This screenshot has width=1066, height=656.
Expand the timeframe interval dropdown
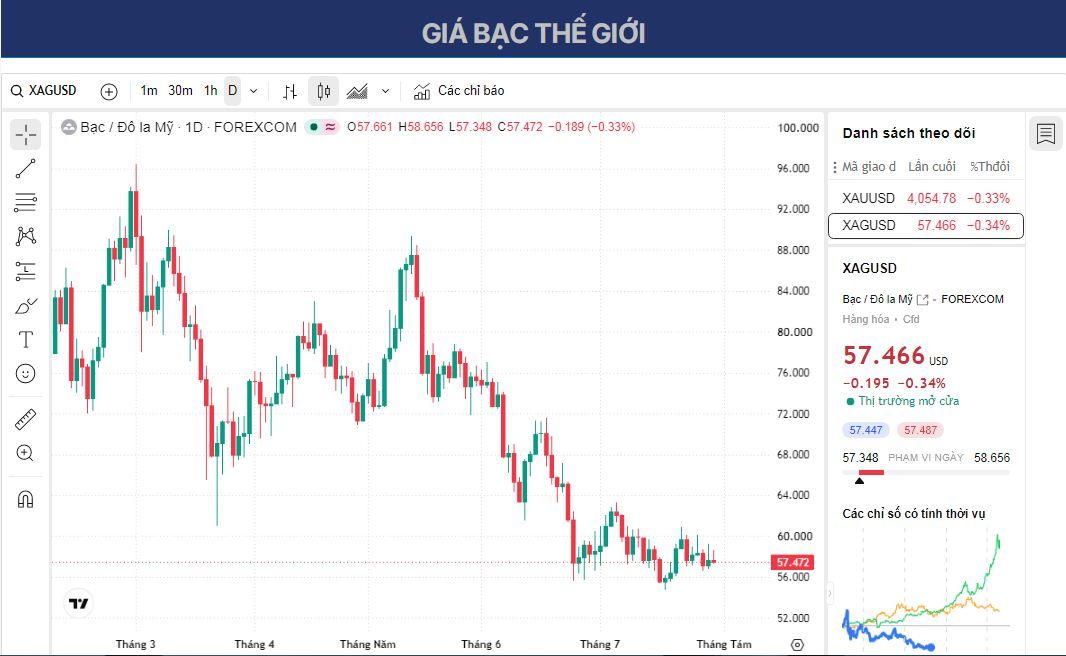coord(254,91)
